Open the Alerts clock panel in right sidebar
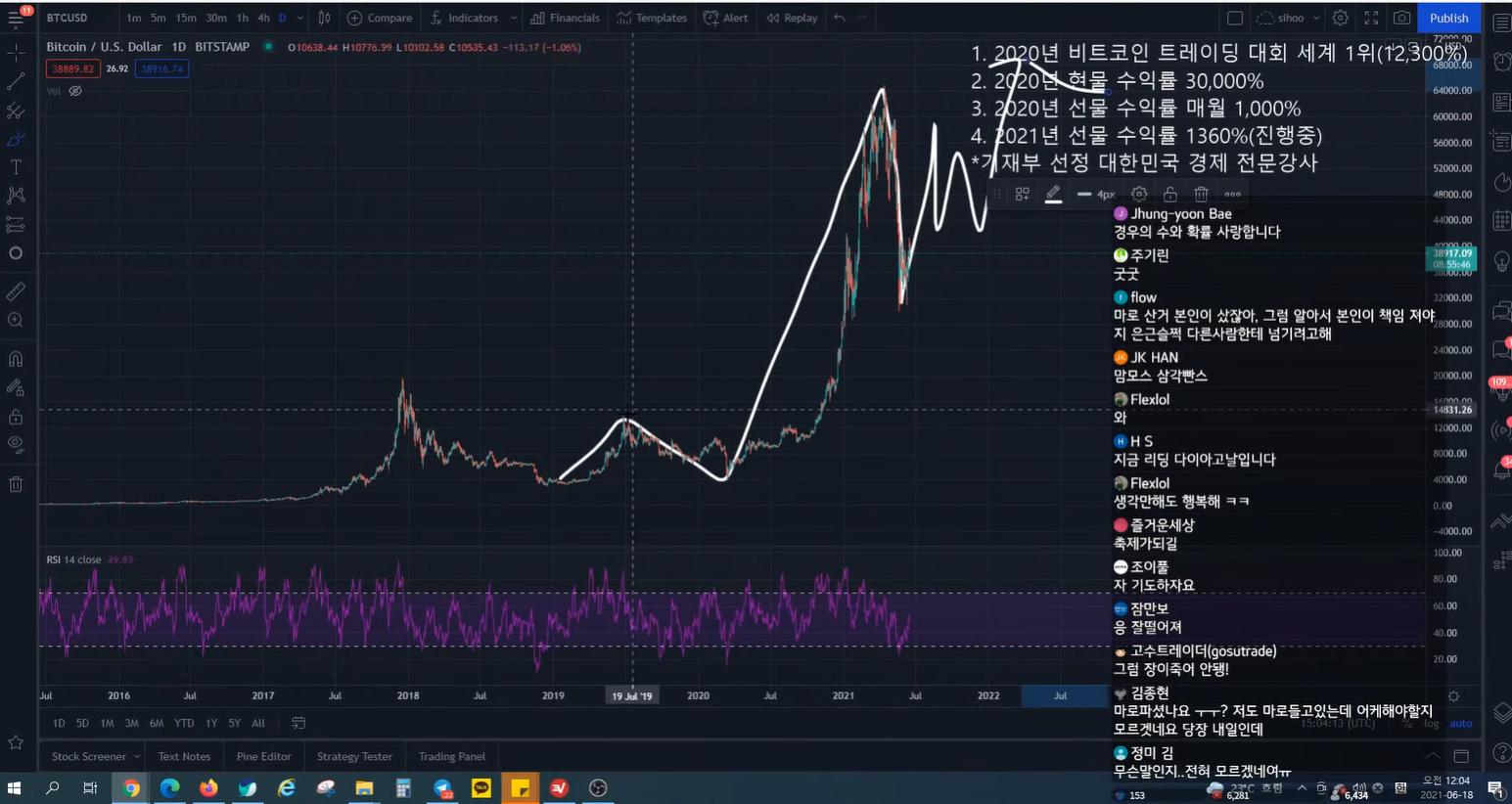Viewport: 1512px width, 804px height. point(1500,62)
